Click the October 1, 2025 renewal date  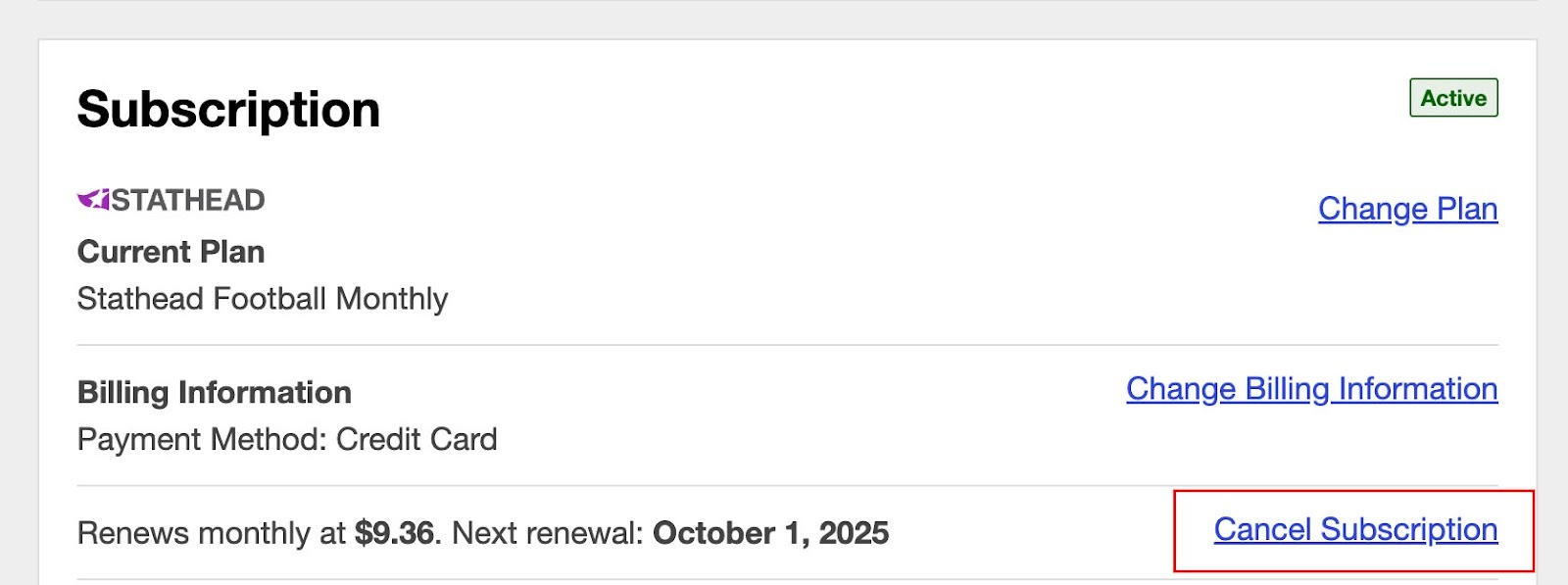coord(770,533)
